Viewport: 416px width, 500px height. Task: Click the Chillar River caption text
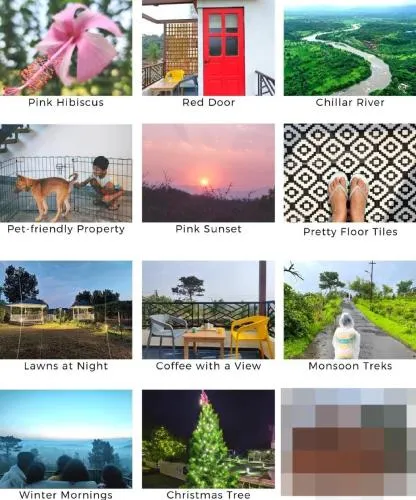[x=350, y=102]
